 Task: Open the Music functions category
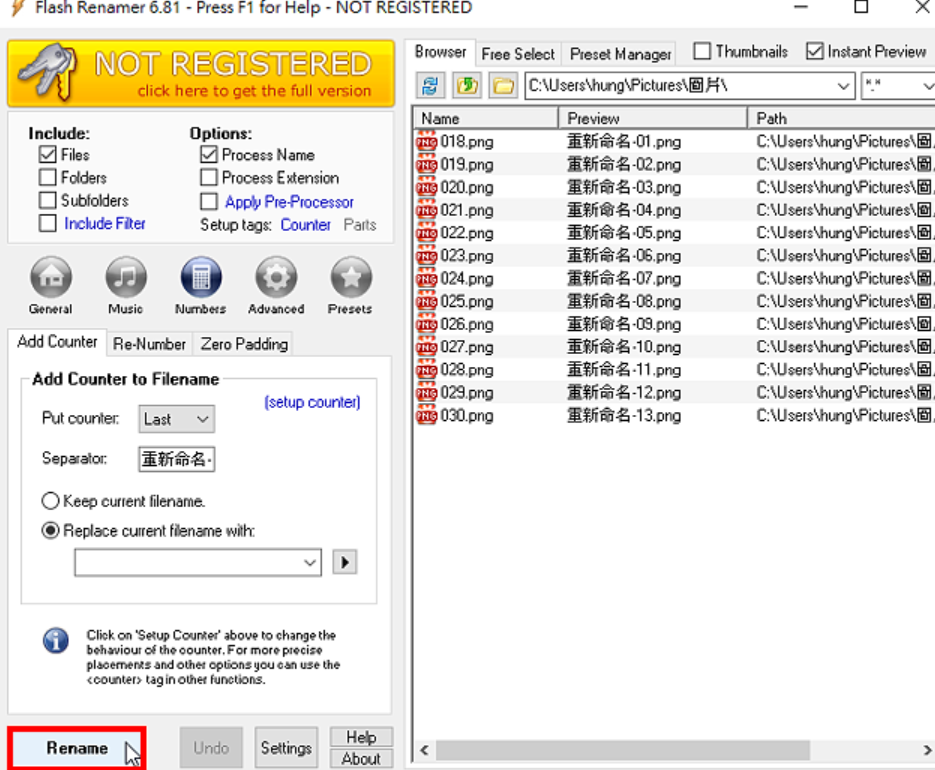[x=126, y=277]
